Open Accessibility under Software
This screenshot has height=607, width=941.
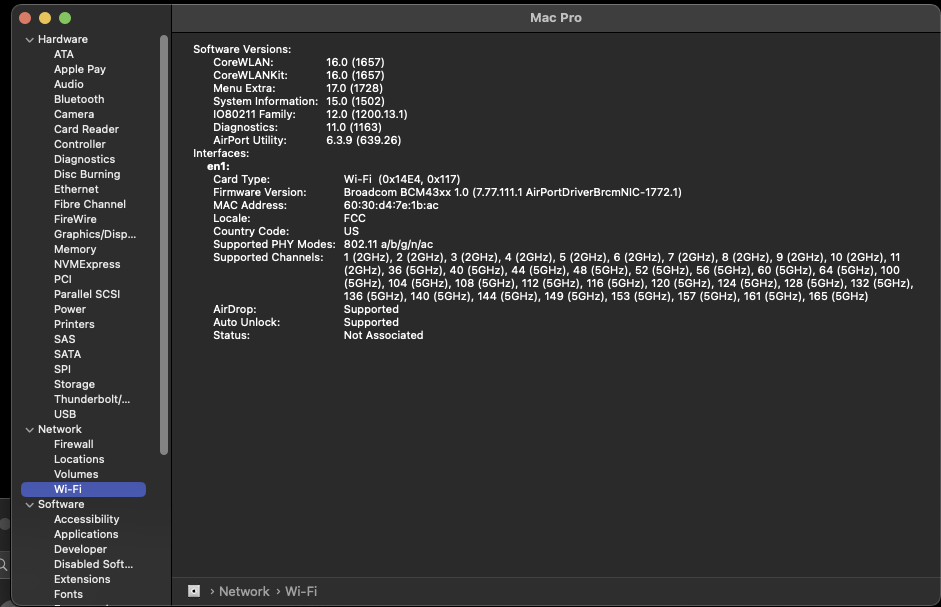[86, 519]
